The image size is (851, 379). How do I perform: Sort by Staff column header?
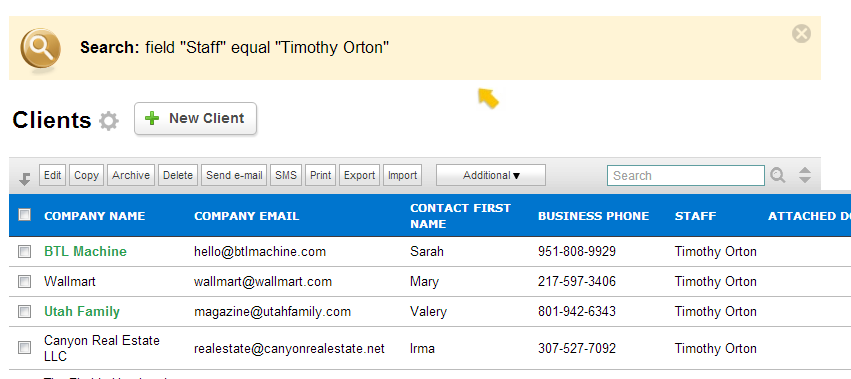[x=695, y=216]
